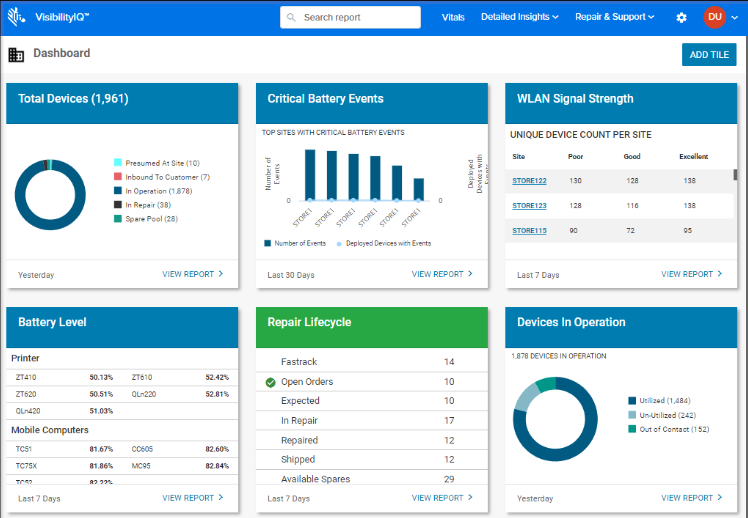
Task: Expand the Repair & Support dropdown
Action: click(x=614, y=17)
